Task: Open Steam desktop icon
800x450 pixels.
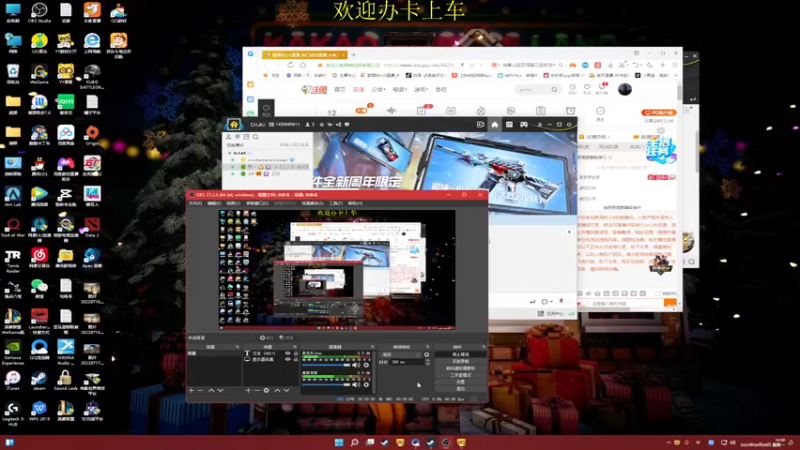Action: point(39,380)
